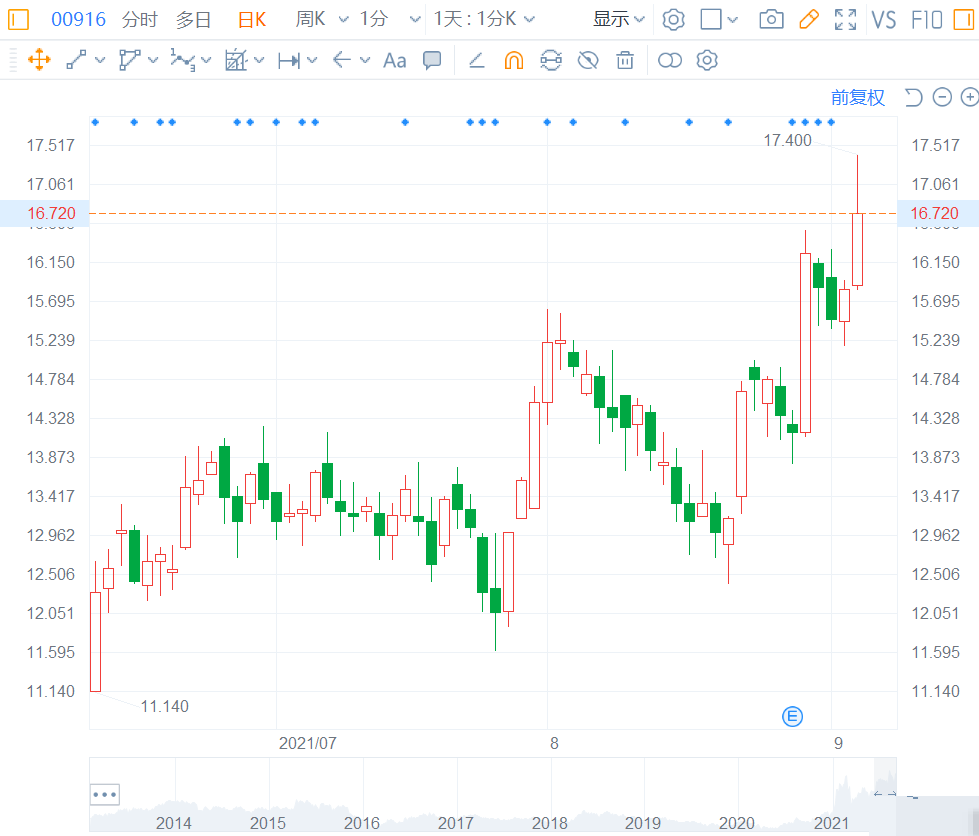Viewport: 979px width, 836px height.
Task: Click the blue E event marker
Action: [792, 716]
